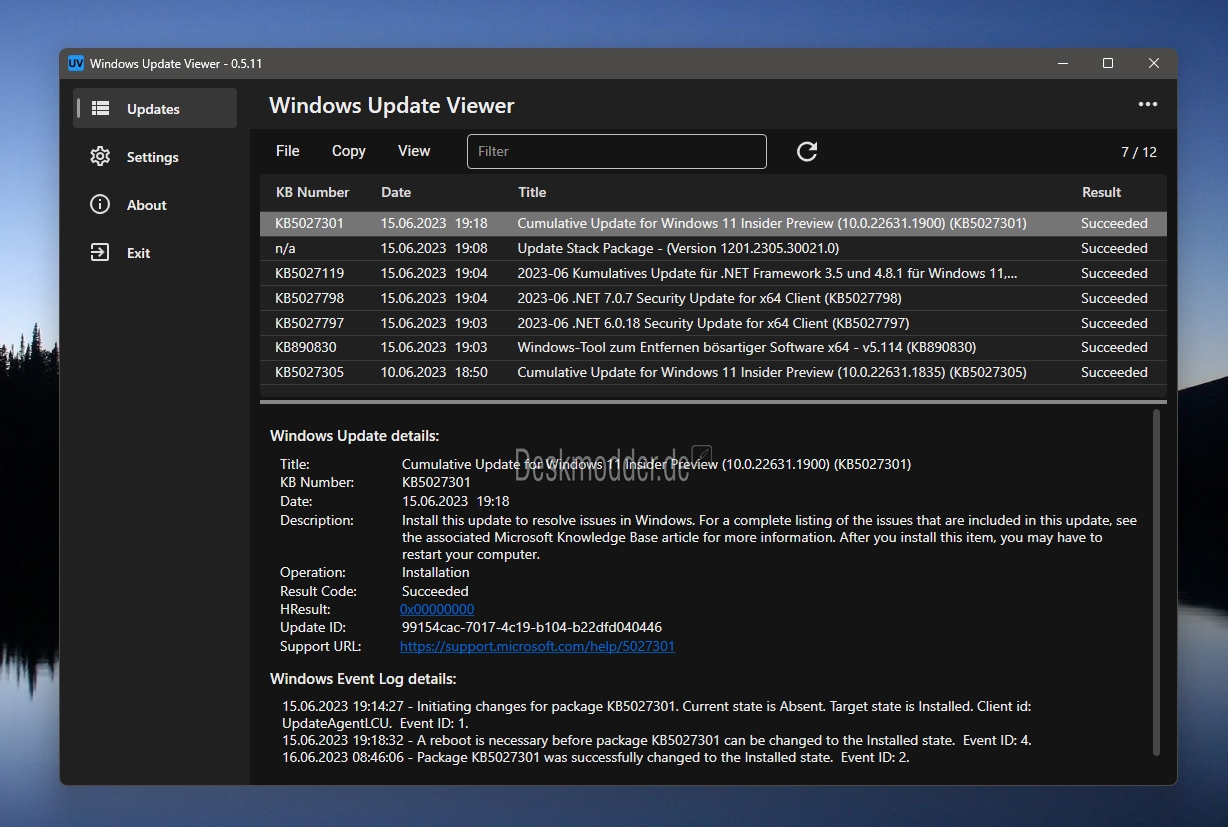The height and width of the screenshot is (827, 1228).
Task: Open the Updates page in sidebar
Action: click(155, 109)
